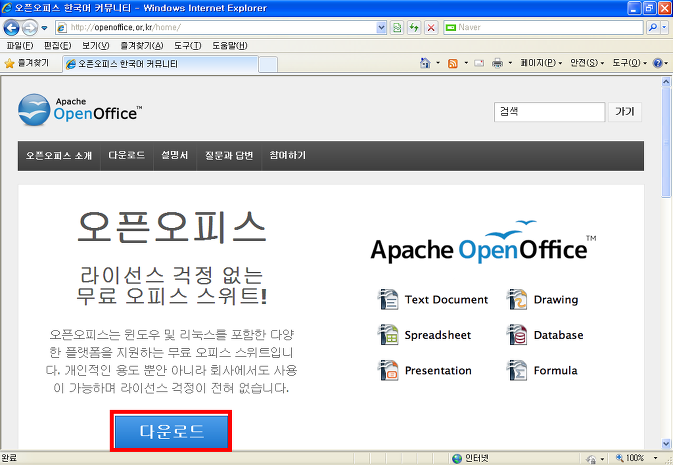Click the Apache OpenOffice logo at top

(80, 110)
